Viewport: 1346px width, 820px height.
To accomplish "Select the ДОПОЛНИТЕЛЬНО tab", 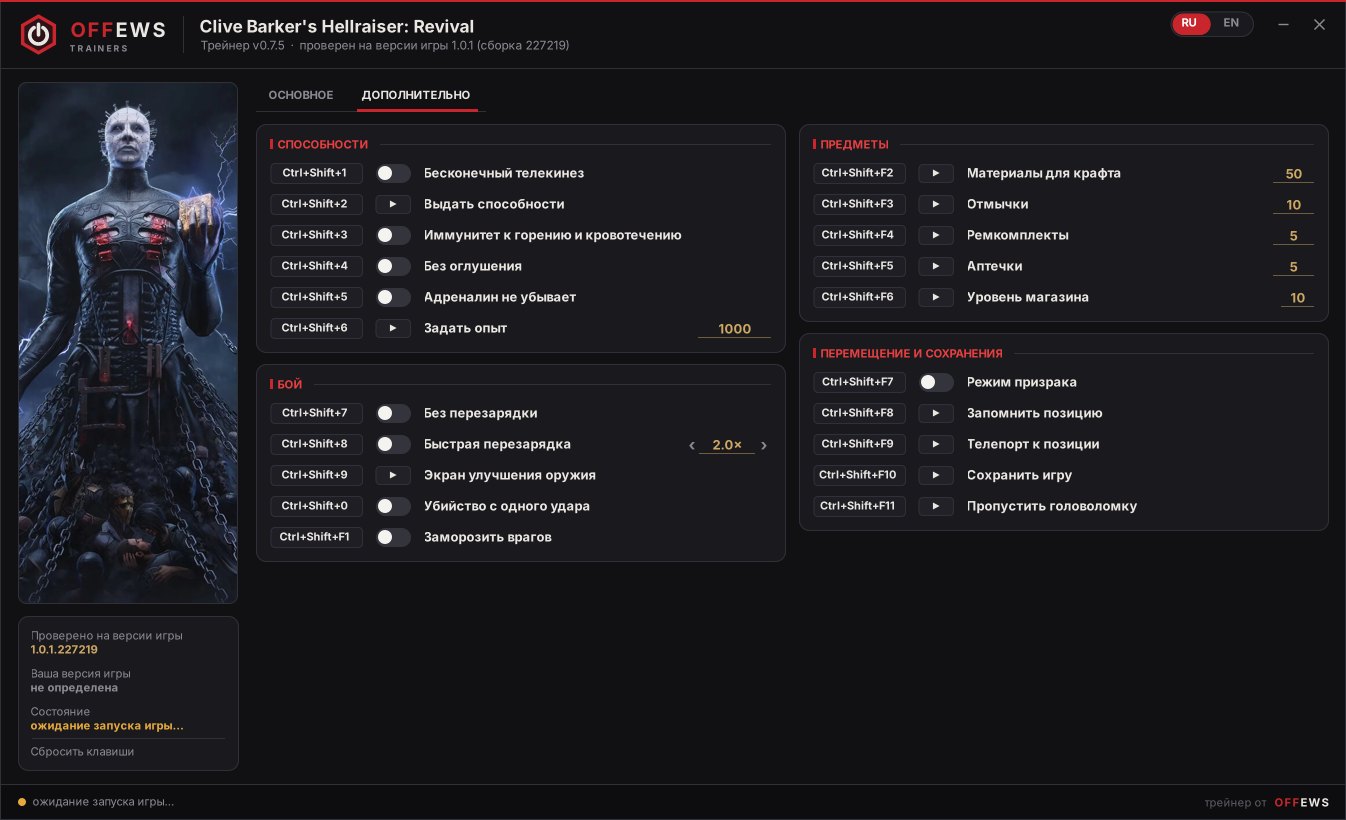I will click(x=416, y=95).
